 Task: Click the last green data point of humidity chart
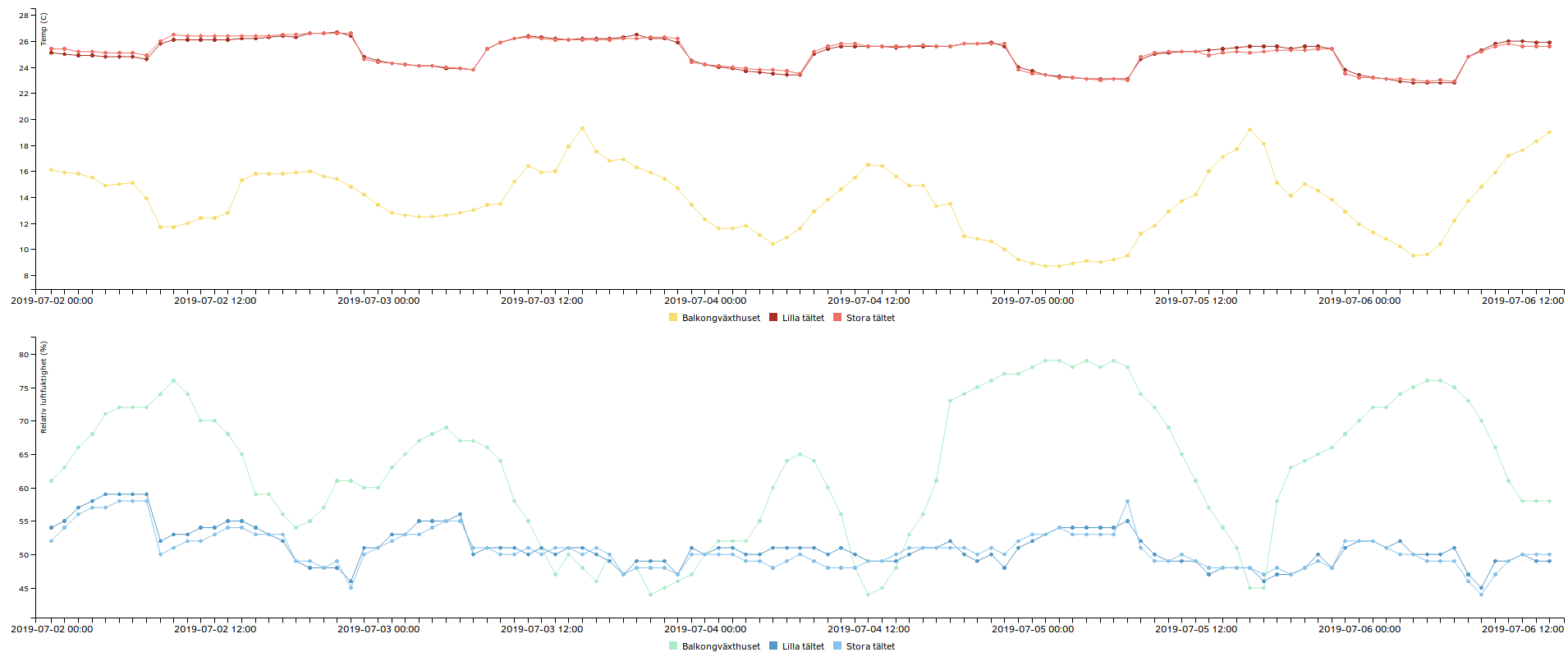click(x=1549, y=501)
